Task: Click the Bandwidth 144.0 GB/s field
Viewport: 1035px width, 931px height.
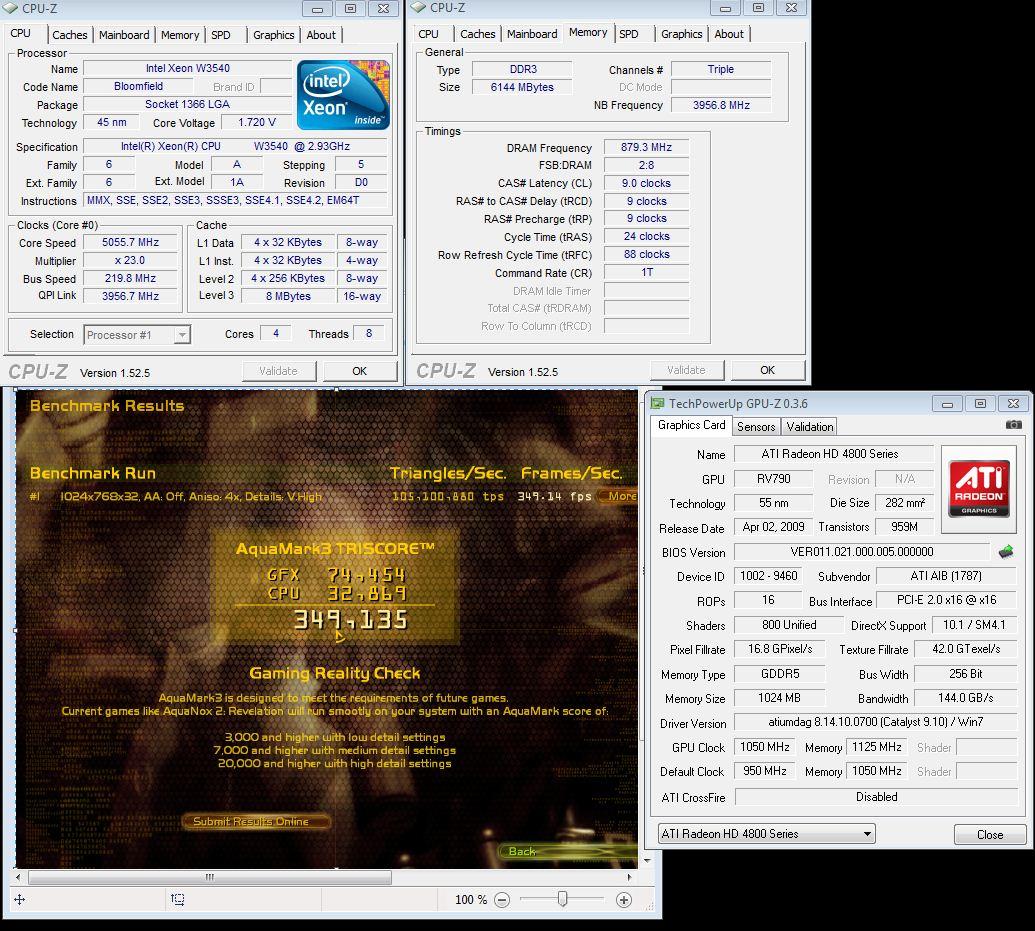Action: 965,698
